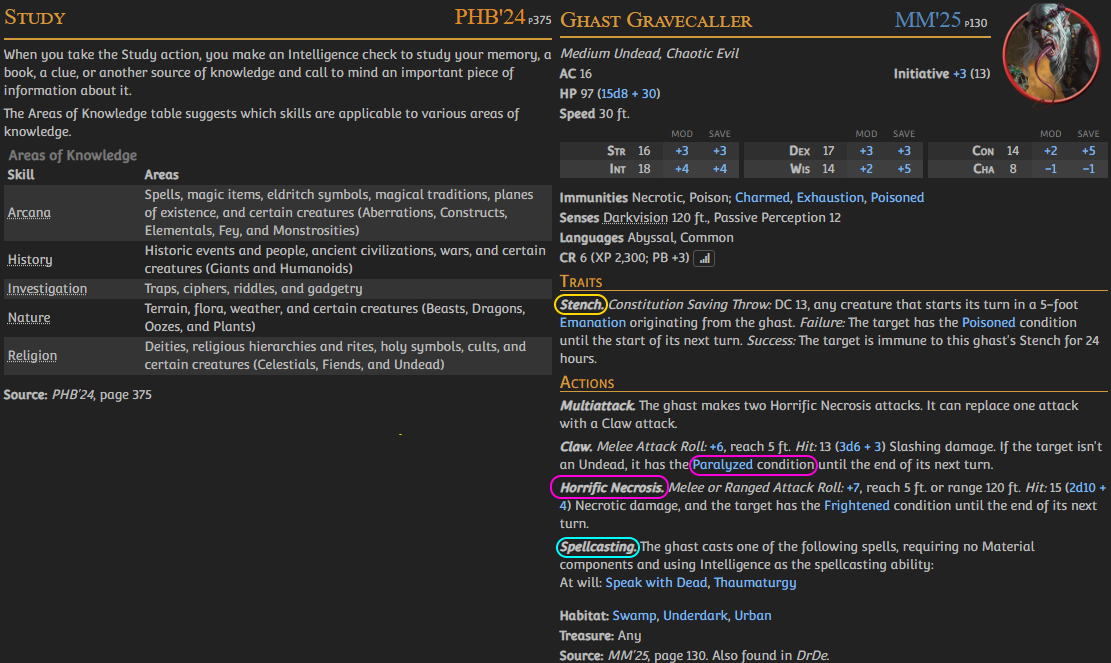Click the p130 page reference

click(976, 23)
